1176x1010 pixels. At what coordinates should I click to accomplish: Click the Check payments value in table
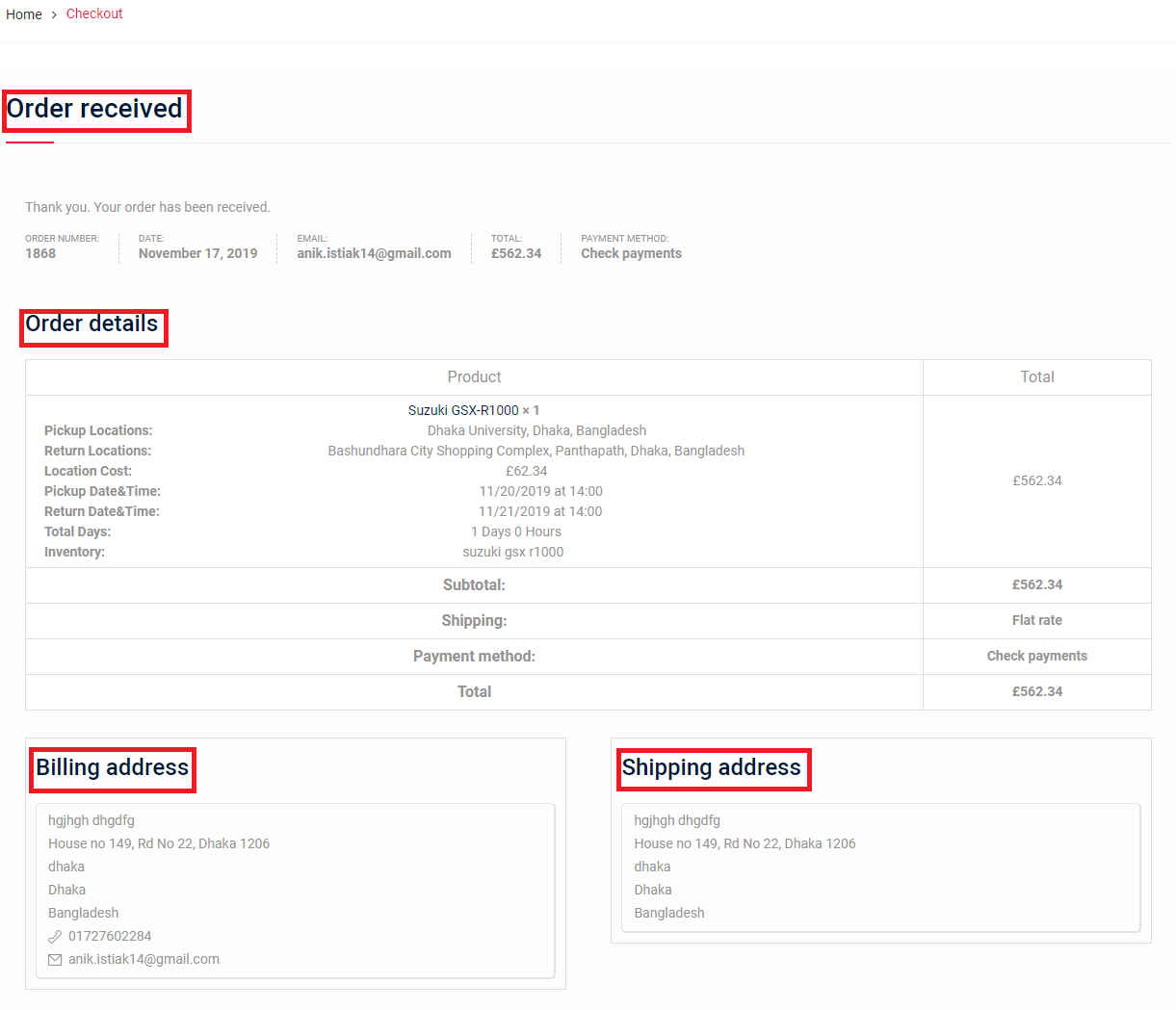click(x=1036, y=657)
